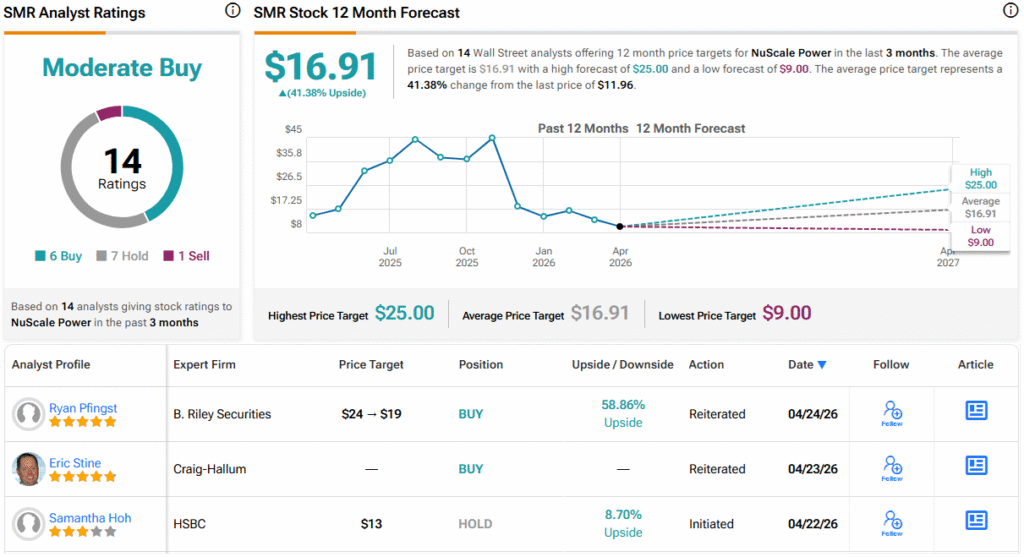Select the 1 Sell legend item

(186, 256)
